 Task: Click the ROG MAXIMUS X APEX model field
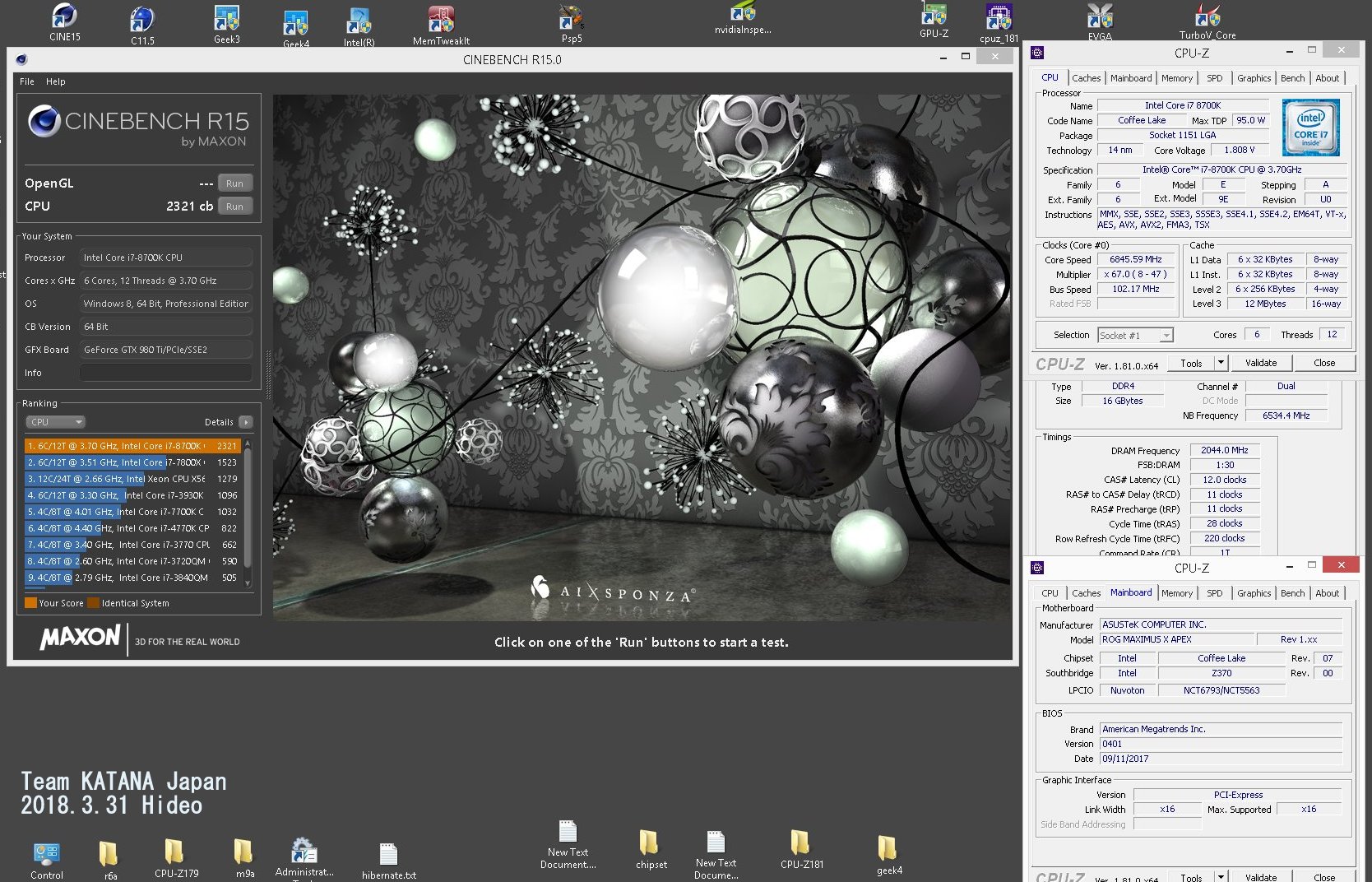click(1178, 639)
